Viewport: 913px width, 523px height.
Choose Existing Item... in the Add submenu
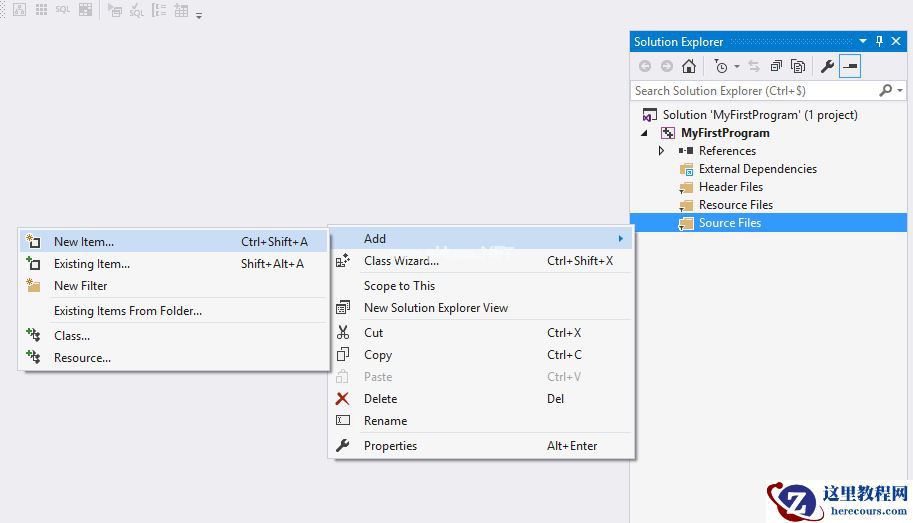coord(174,264)
